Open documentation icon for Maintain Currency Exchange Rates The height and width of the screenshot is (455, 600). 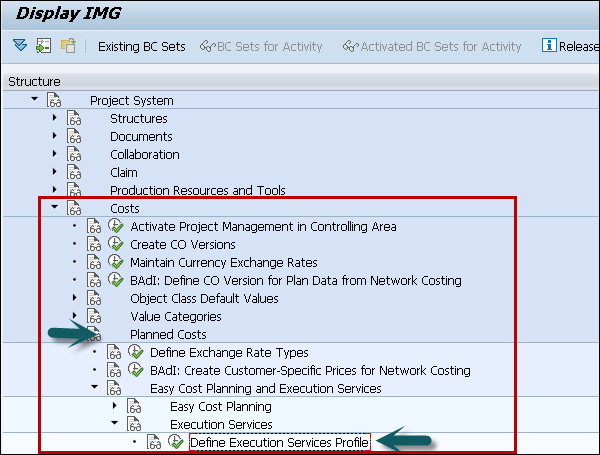[94, 263]
